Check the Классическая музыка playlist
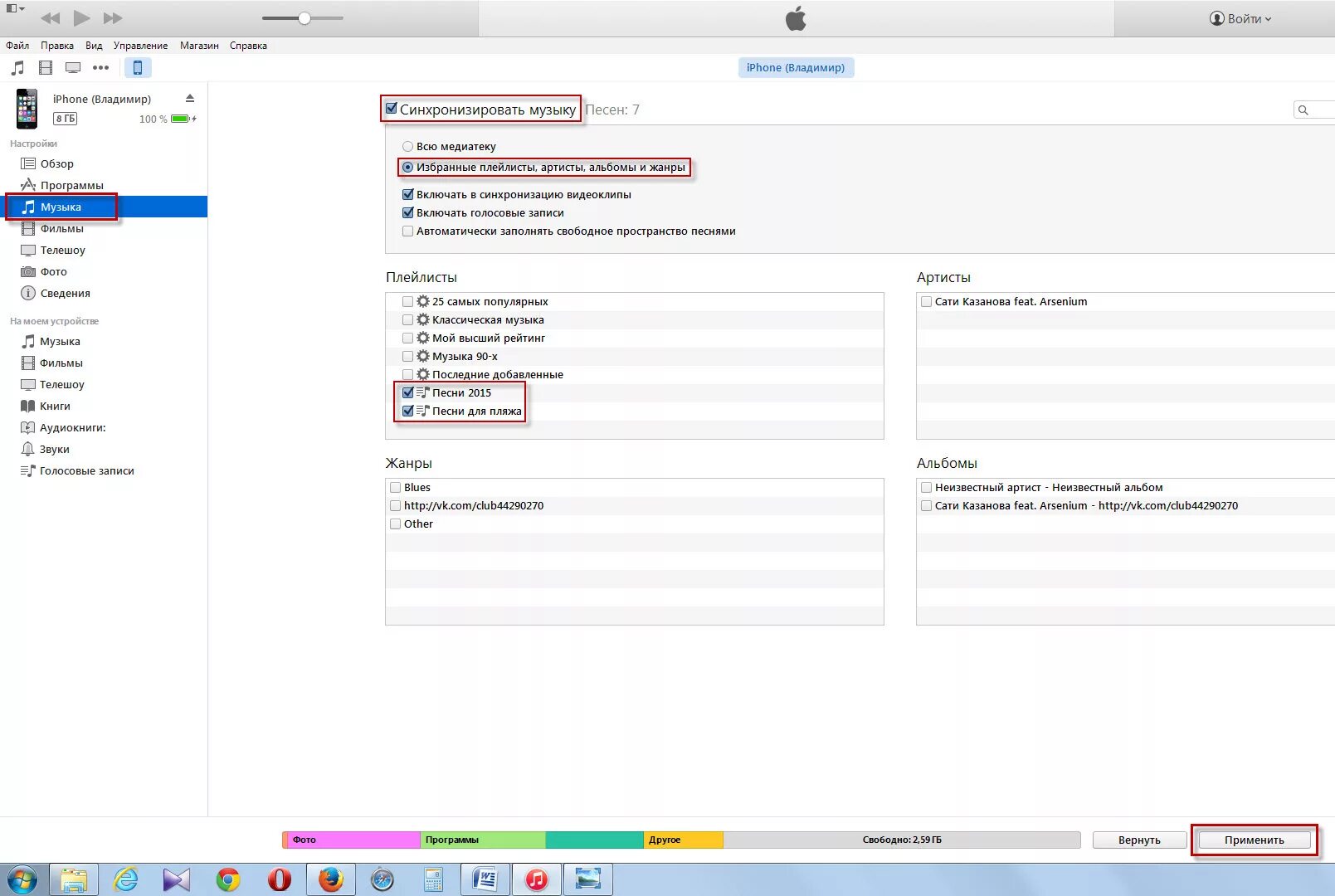1335x896 pixels. [x=407, y=319]
